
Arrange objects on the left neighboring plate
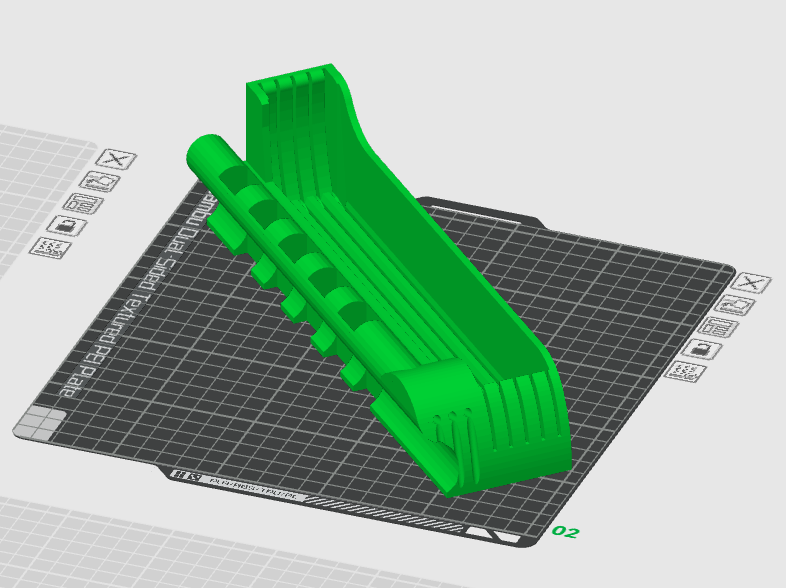point(83,204)
